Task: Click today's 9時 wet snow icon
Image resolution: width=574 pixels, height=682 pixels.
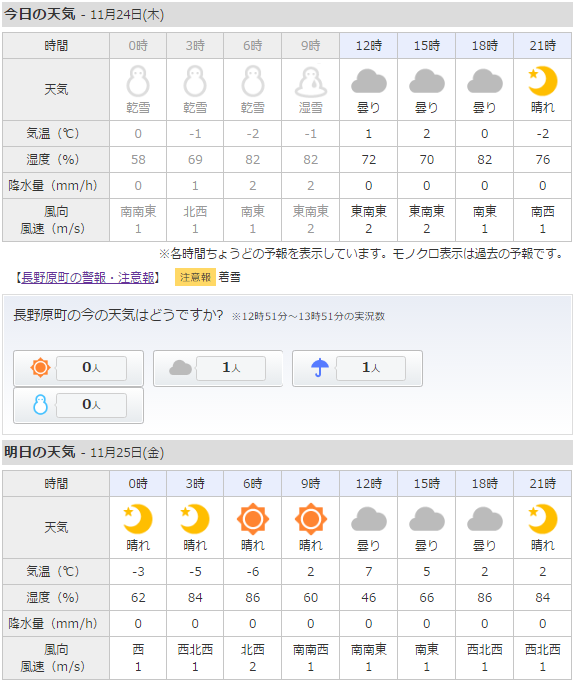Action: [310, 81]
